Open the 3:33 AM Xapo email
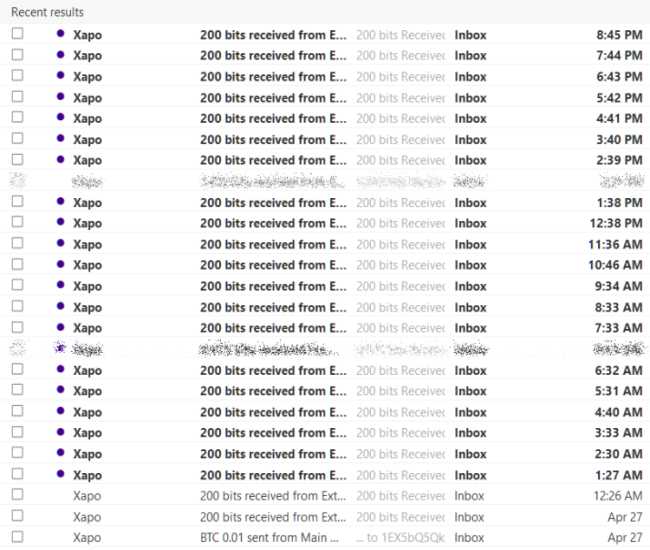The width and height of the screenshot is (650, 550). [x=273, y=433]
